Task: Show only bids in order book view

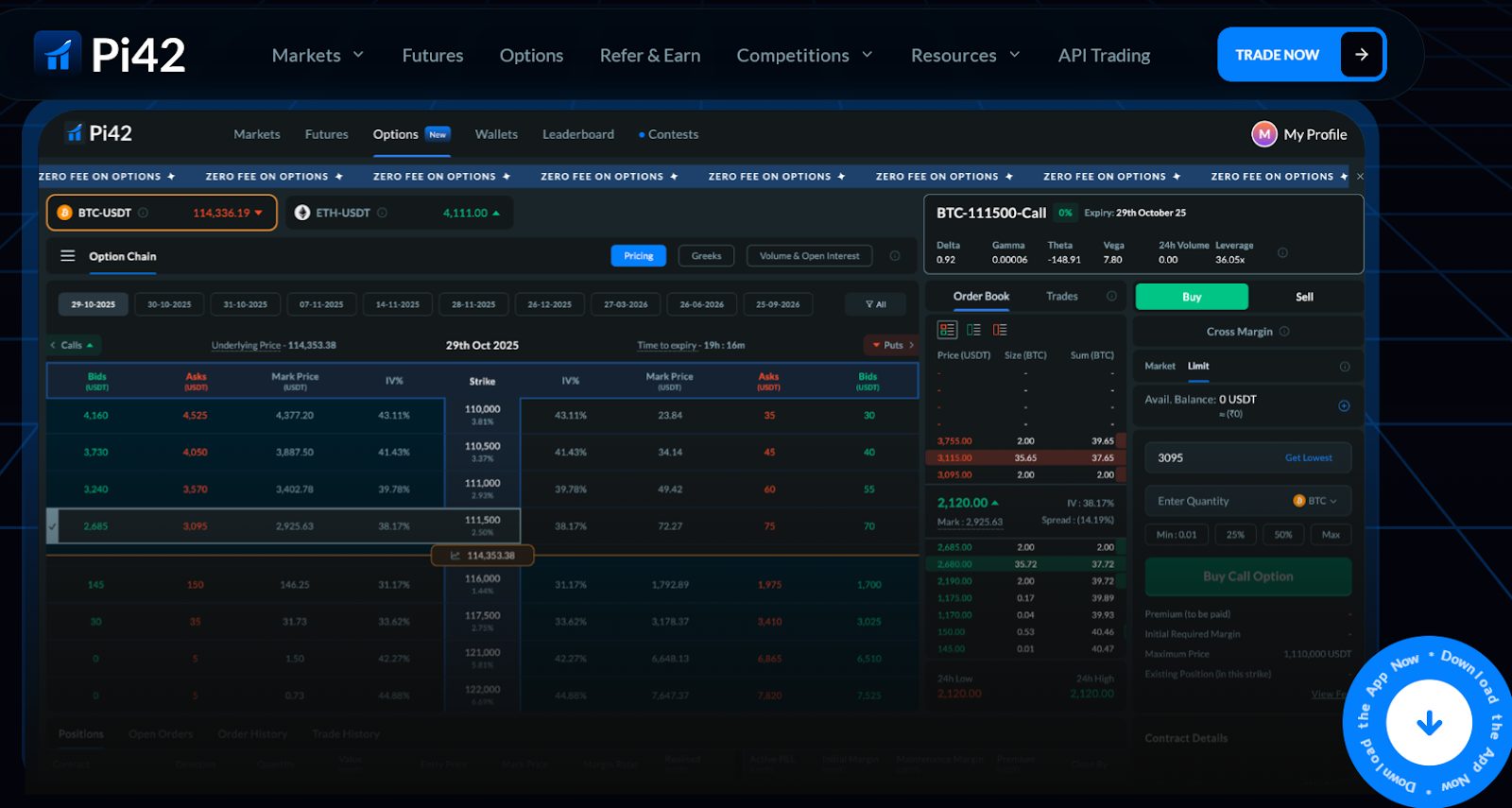Action: [x=973, y=330]
